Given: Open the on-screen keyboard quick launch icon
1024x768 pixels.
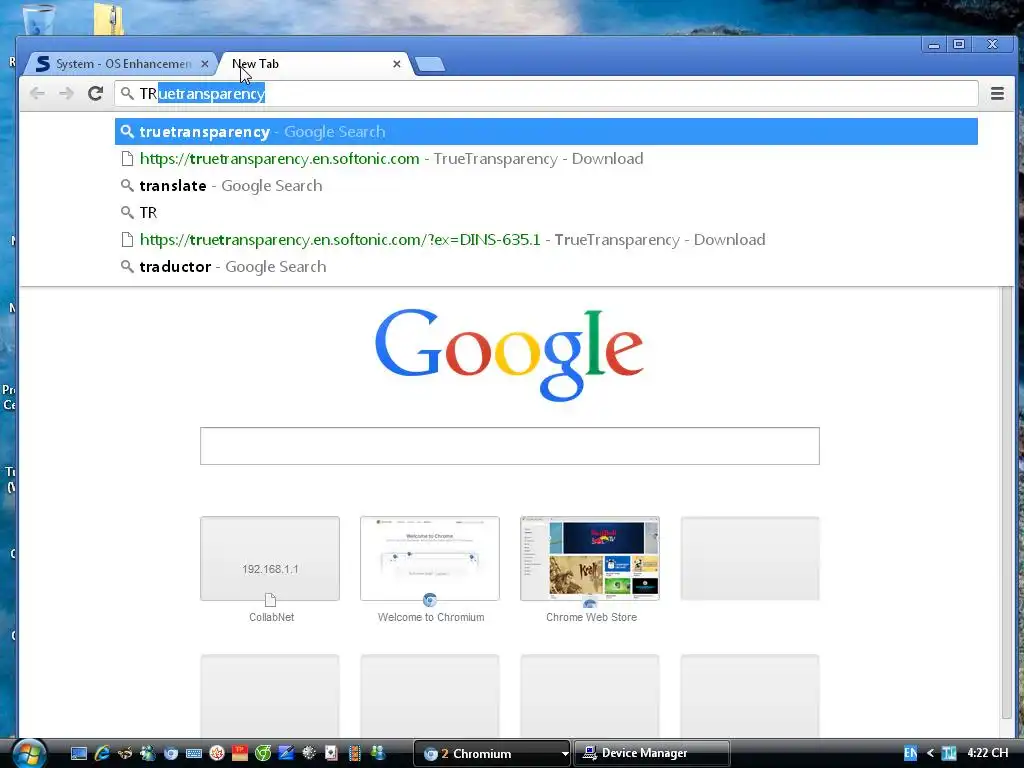Looking at the screenshot, I should pyautogui.click(x=194, y=754).
